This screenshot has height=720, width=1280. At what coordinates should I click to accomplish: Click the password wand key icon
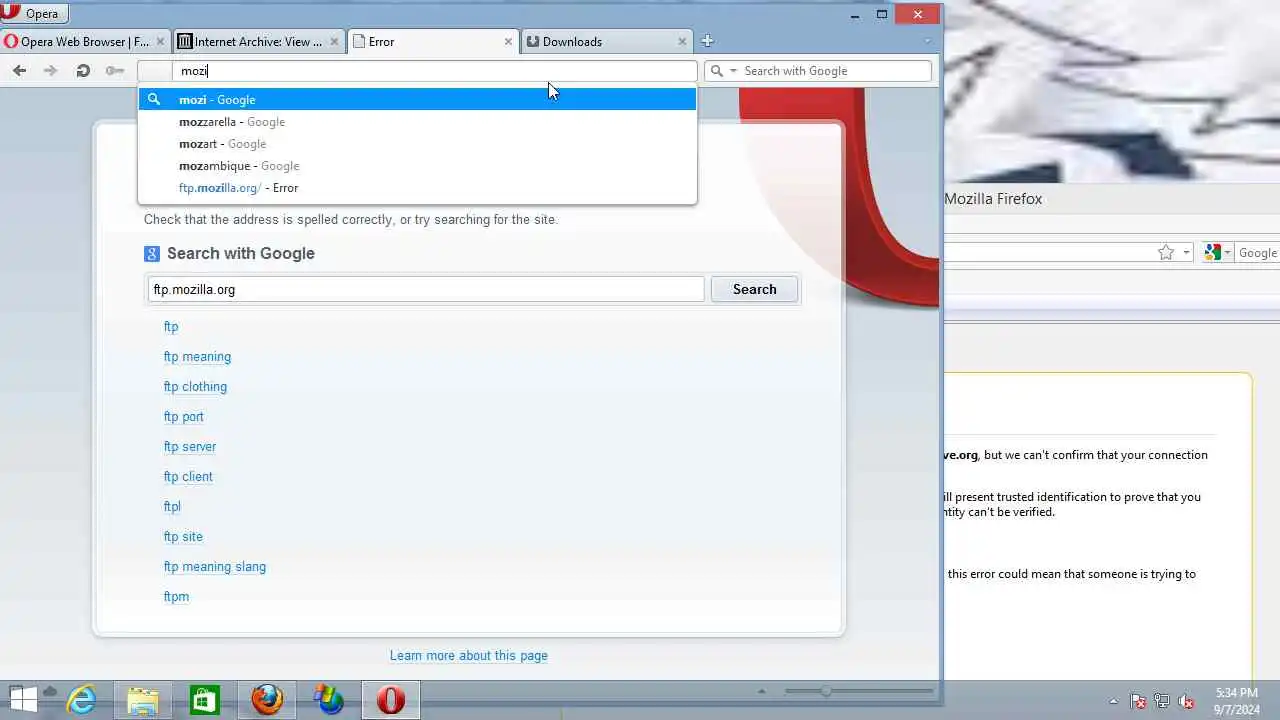tap(115, 70)
